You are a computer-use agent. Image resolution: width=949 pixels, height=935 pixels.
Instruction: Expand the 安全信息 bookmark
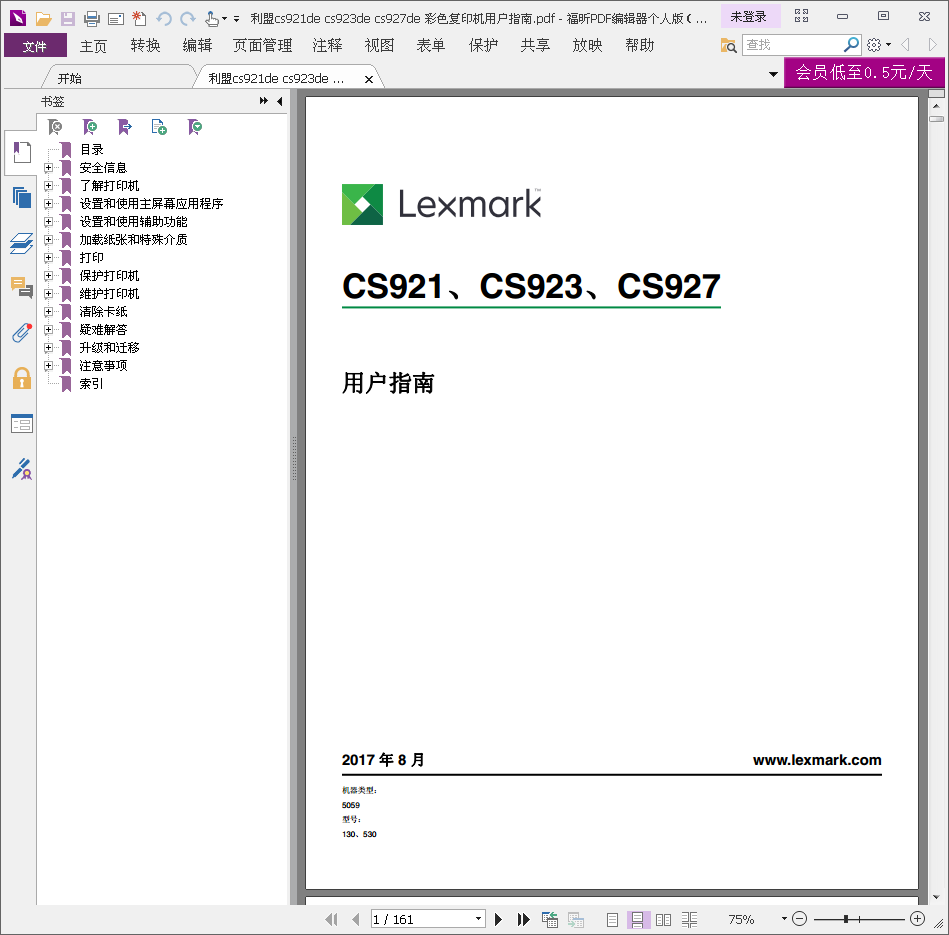(x=48, y=168)
